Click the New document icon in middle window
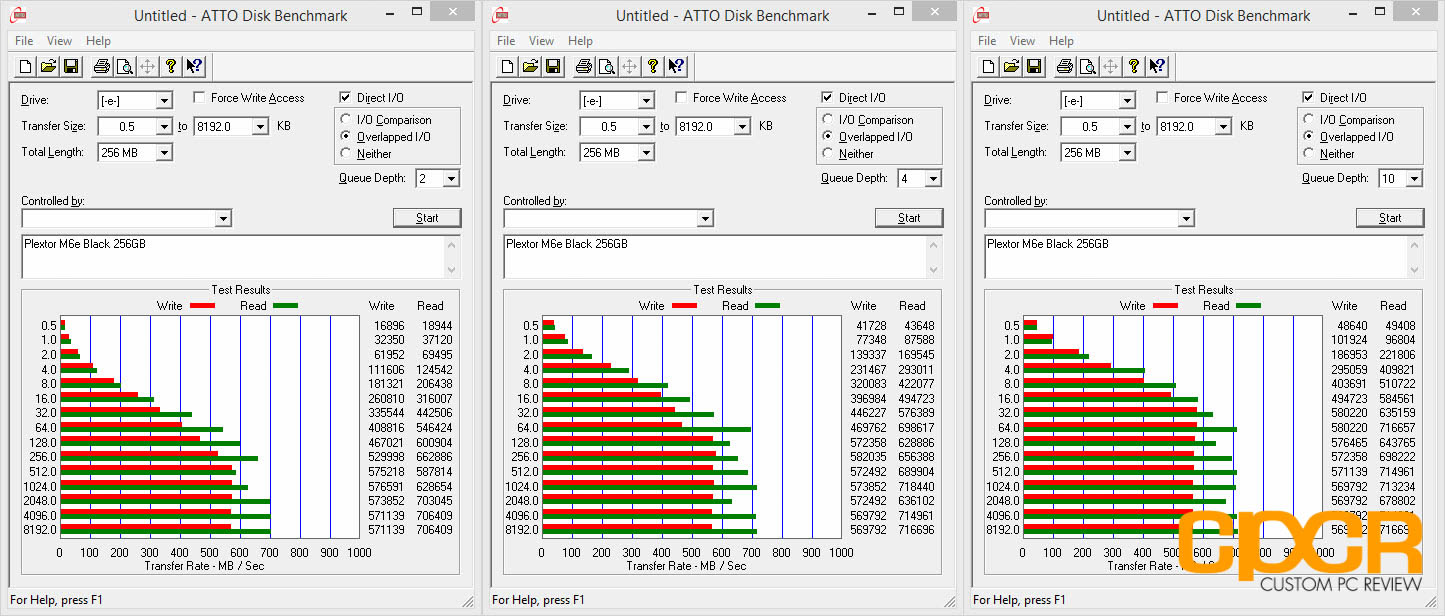Screen dimensions: 1445x616 pyautogui.click(x=509, y=66)
